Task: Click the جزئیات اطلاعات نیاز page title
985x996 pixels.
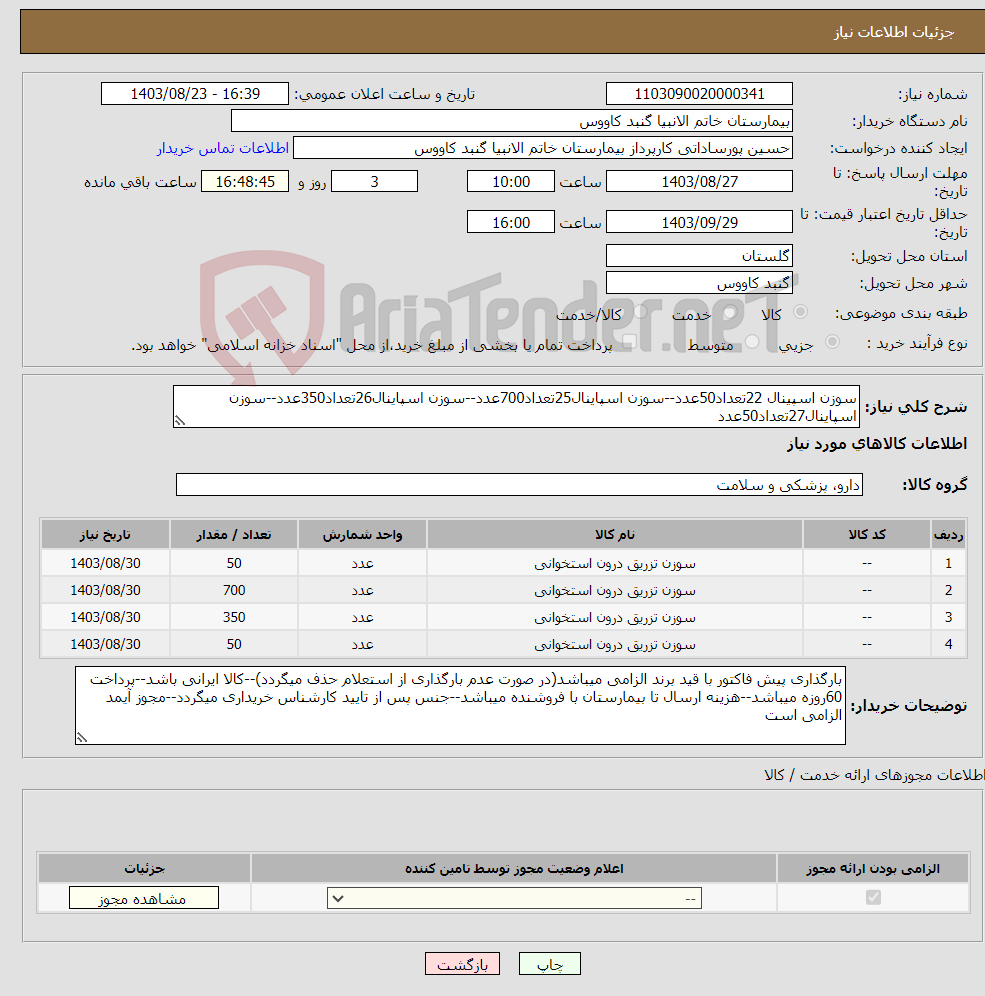Action: pos(894,32)
